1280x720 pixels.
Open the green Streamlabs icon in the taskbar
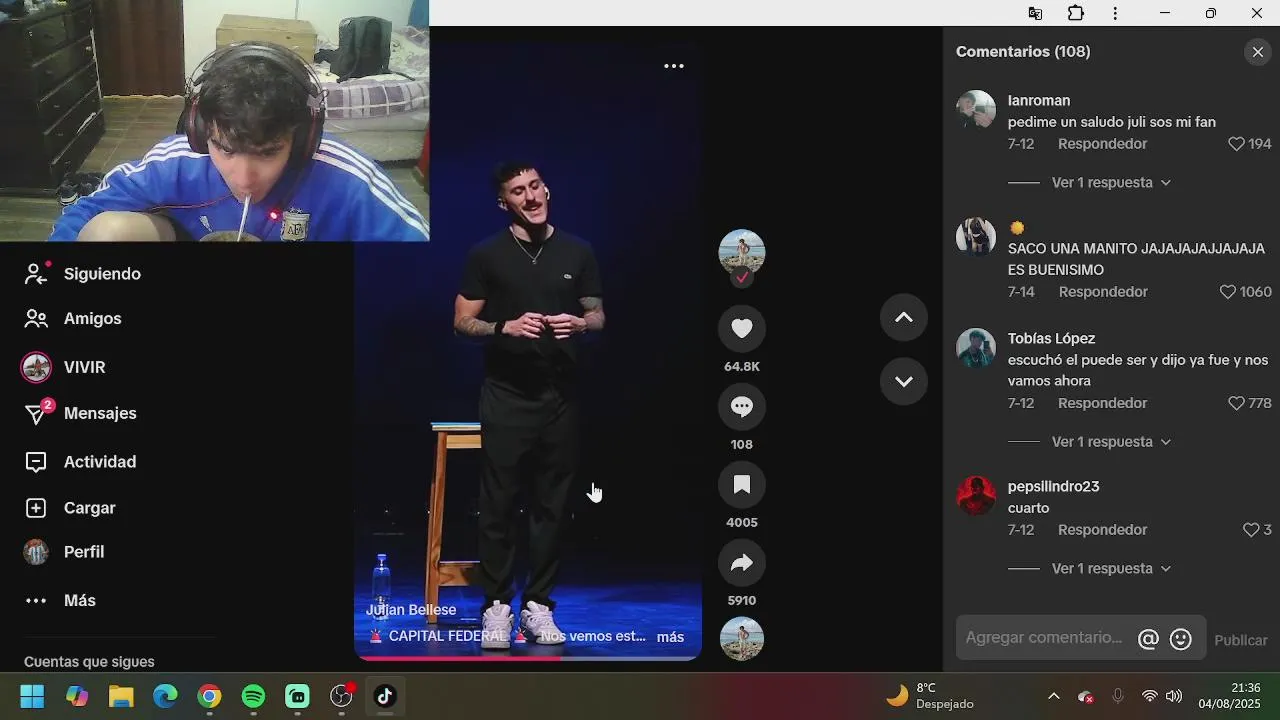[297, 696]
